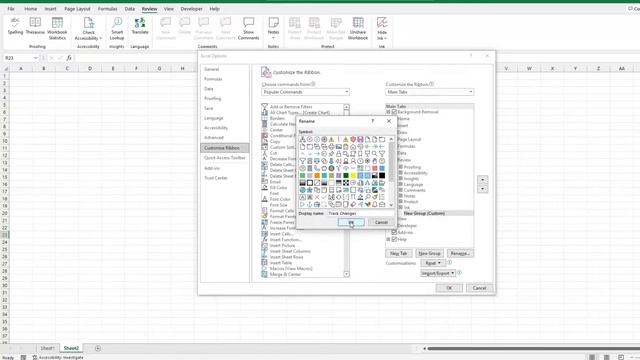Select the checkerboard pattern symbol

tap(346, 183)
